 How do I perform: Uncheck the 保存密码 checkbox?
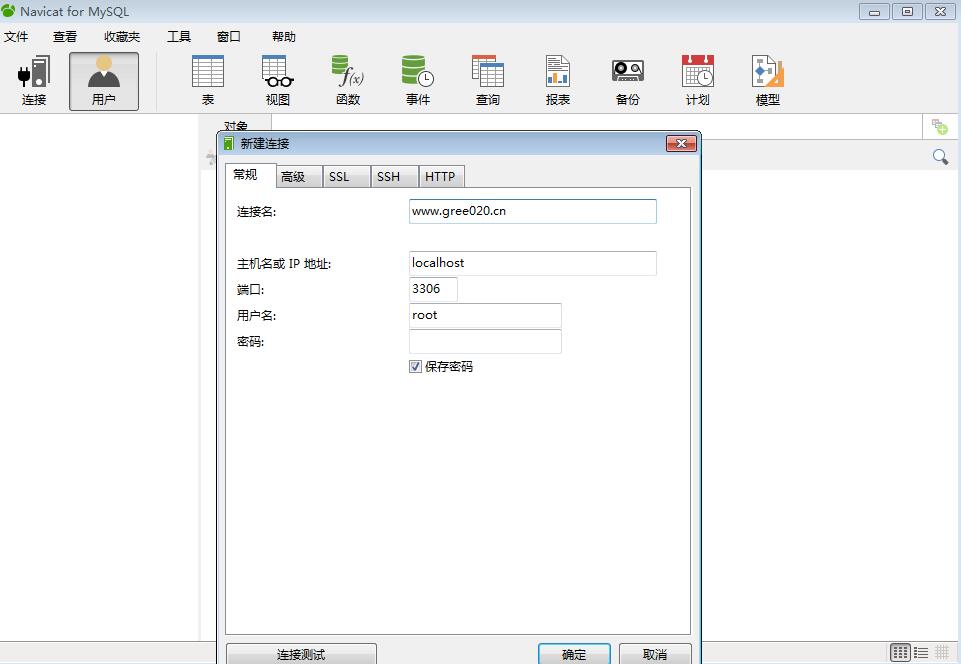point(416,367)
